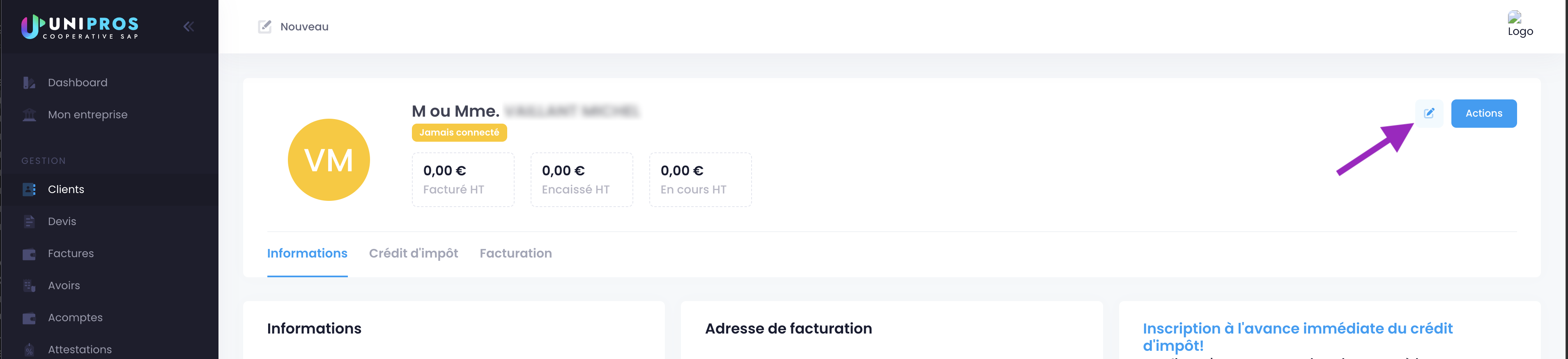Collapse the sidebar with the double chevron

pos(189,26)
